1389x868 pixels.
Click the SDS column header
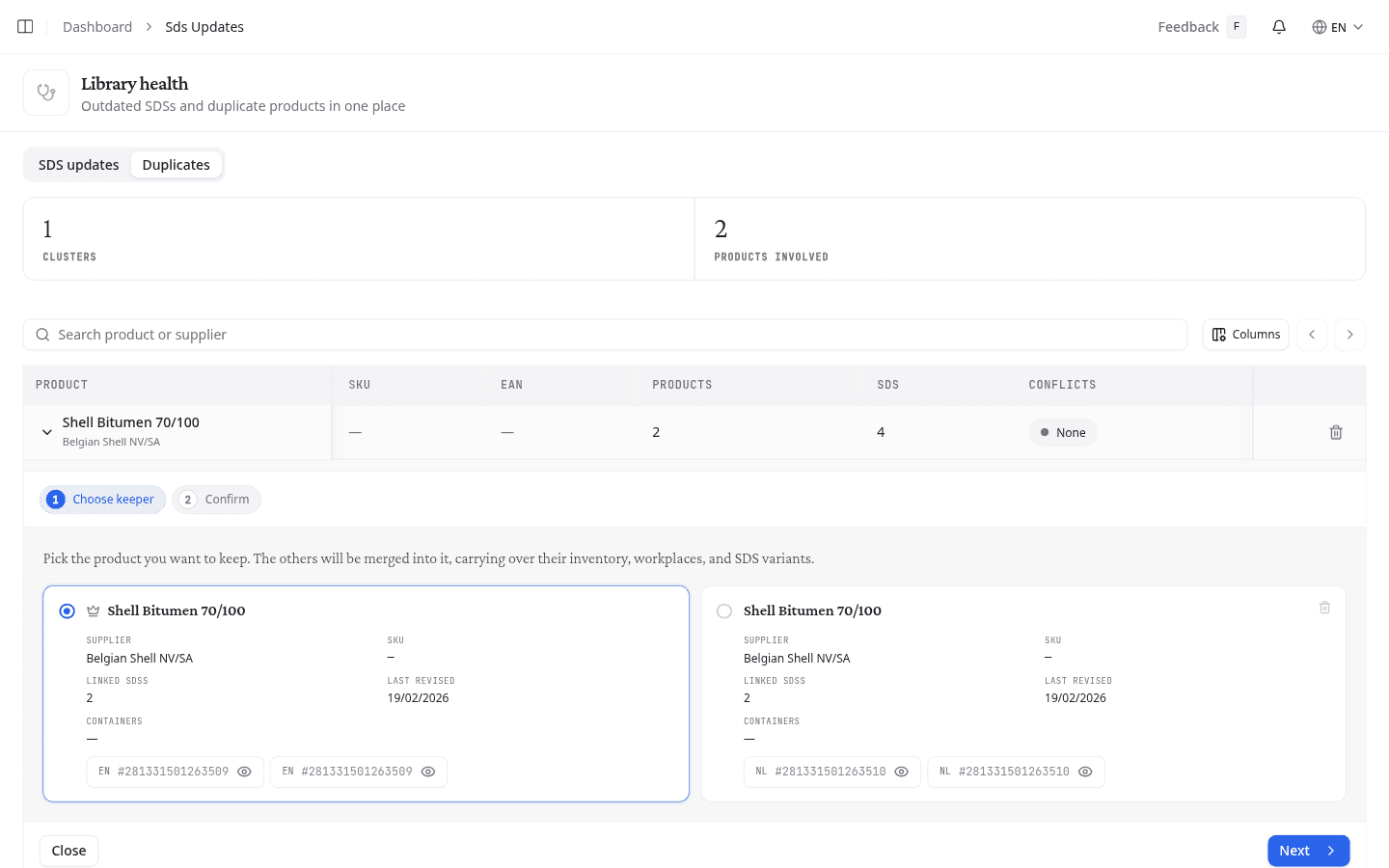[888, 385]
